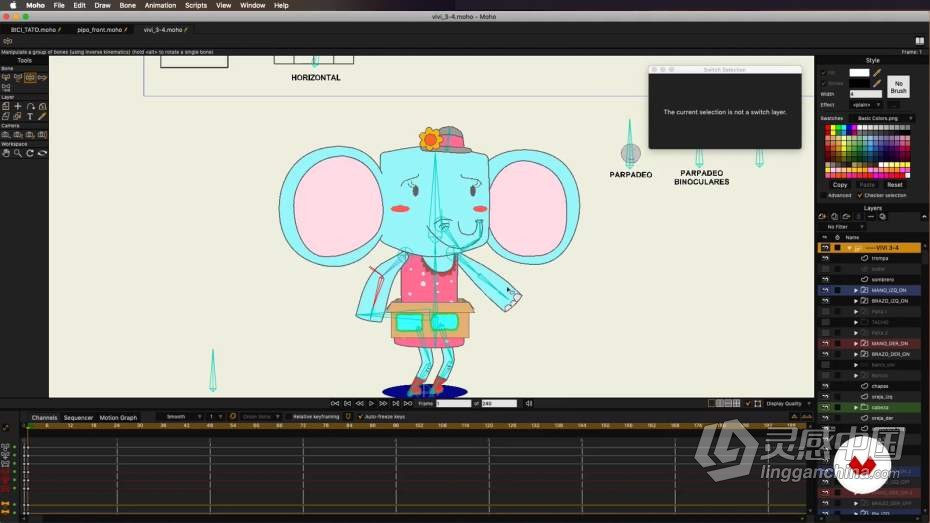Open the Basic Colors swatches dropdown
This screenshot has height=523, width=930.
pyautogui.click(x=881, y=118)
